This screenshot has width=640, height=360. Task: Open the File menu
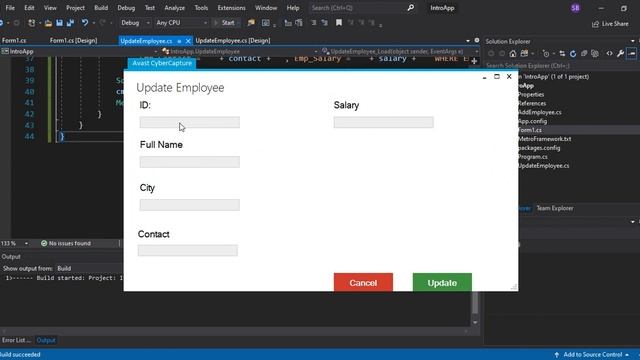tap(10, 8)
